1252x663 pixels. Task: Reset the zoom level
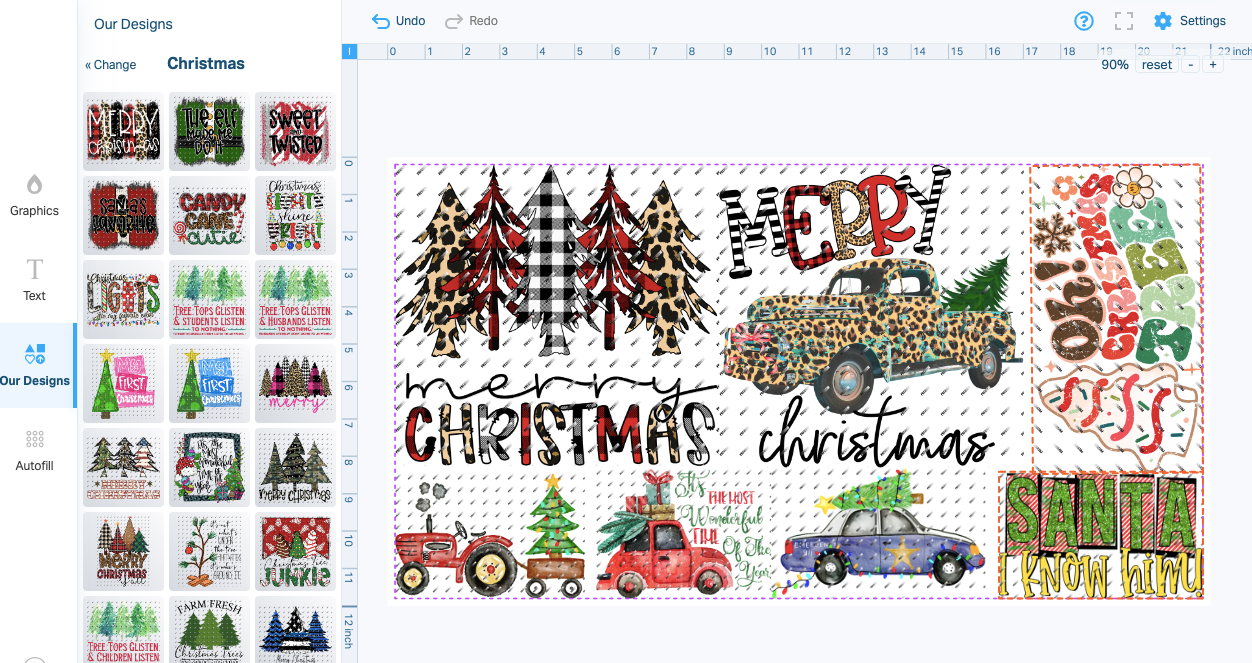click(x=1156, y=65)
